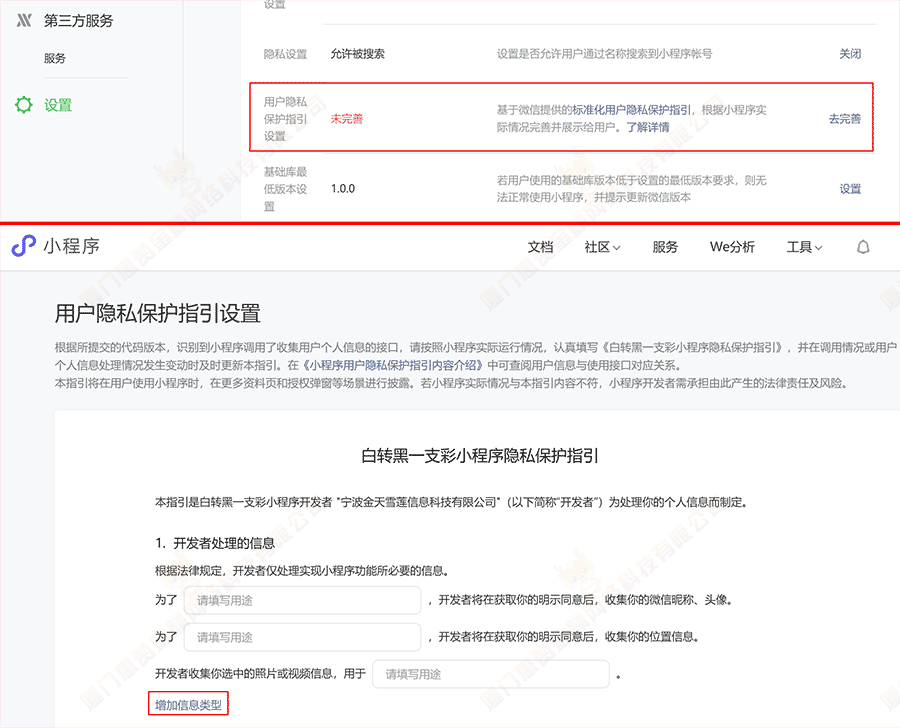Viewport: 900px width, 728px height.
Task: Click 增加信息类型 link
Action: tap(188, 704)
